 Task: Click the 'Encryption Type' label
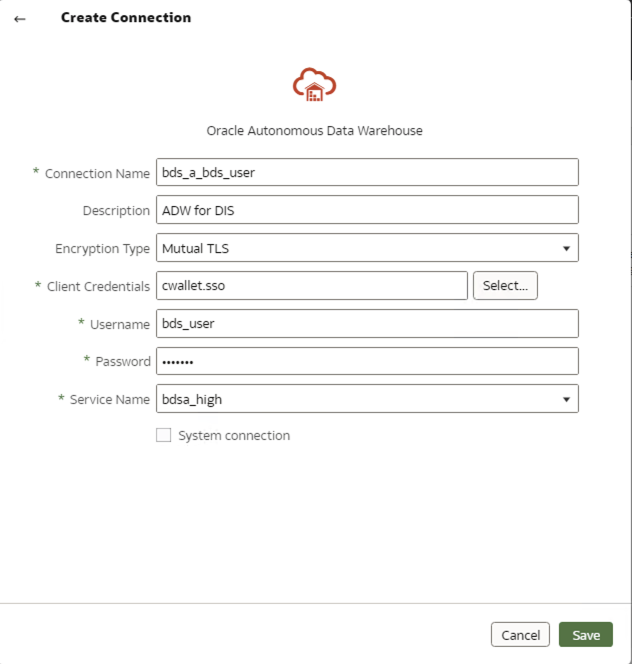[x=103, y=249]
